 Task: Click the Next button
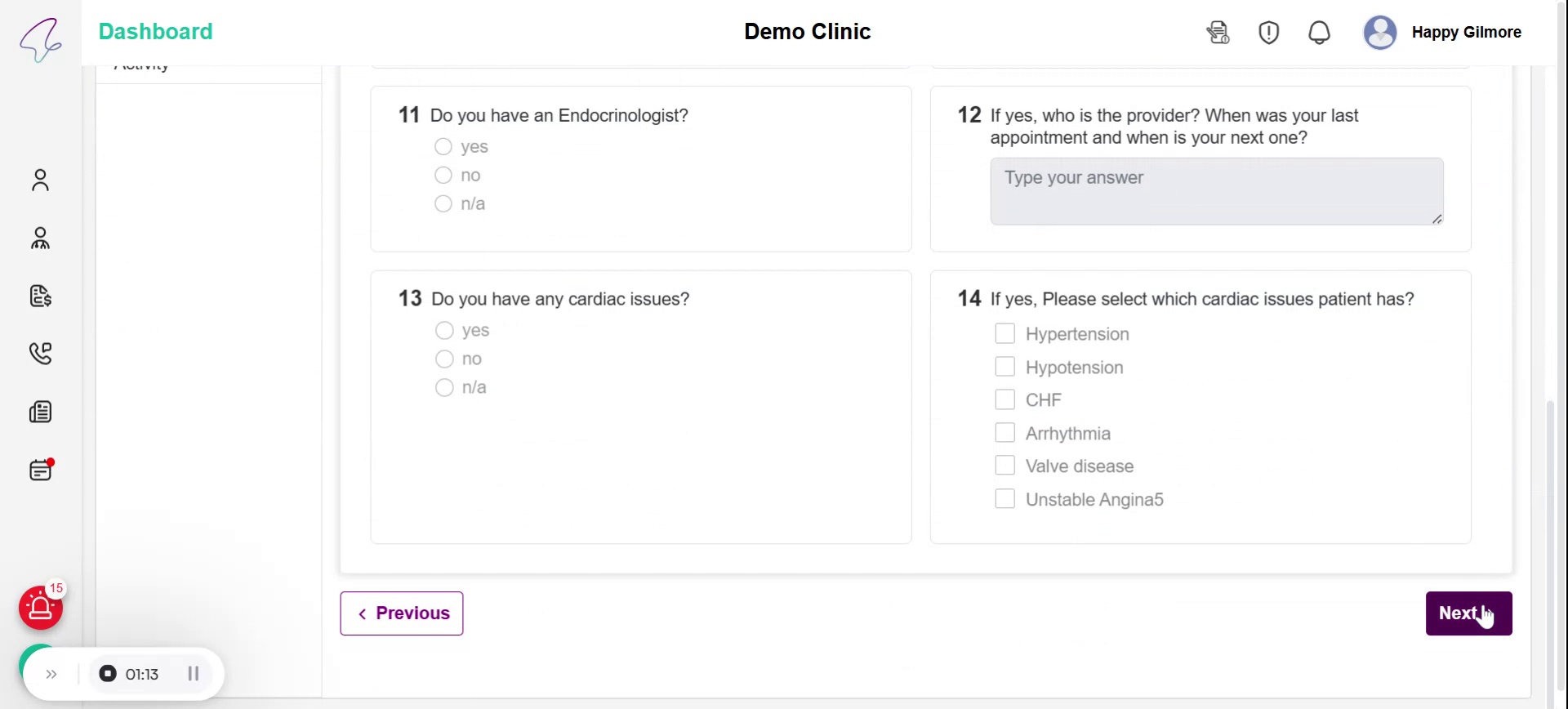[1468, 613]
